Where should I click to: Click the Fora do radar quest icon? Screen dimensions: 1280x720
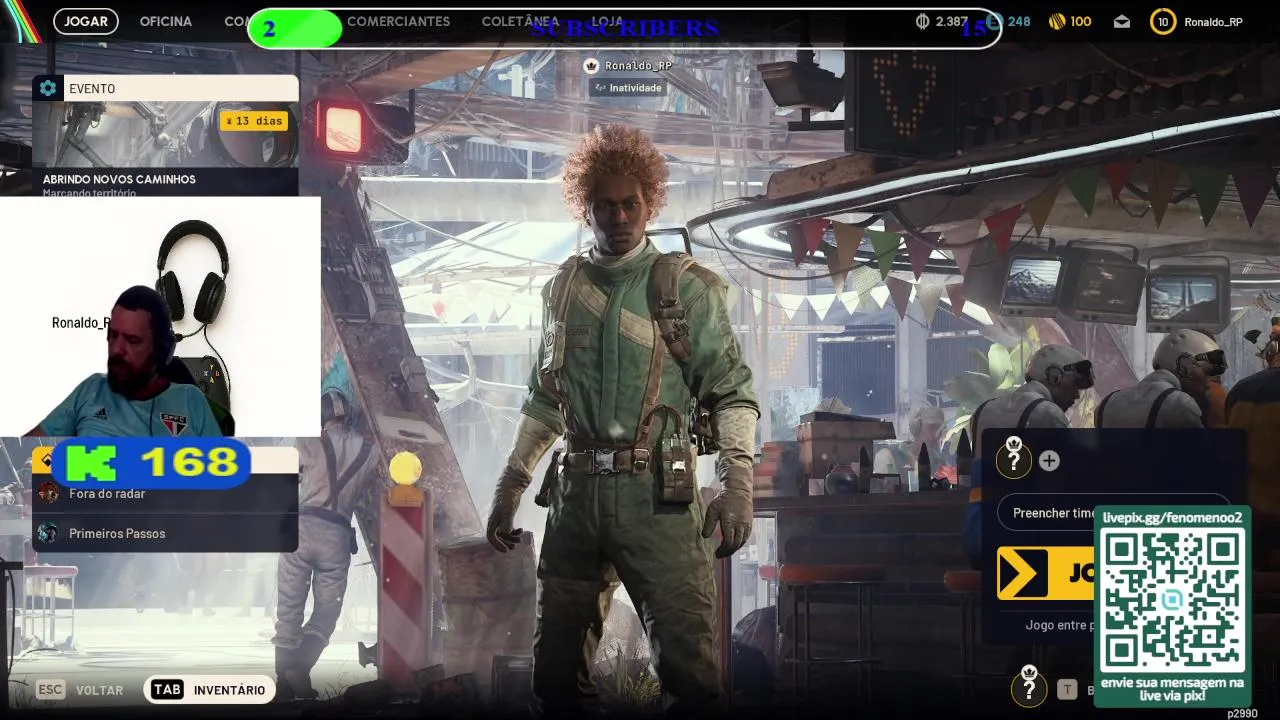pos(48,494)
